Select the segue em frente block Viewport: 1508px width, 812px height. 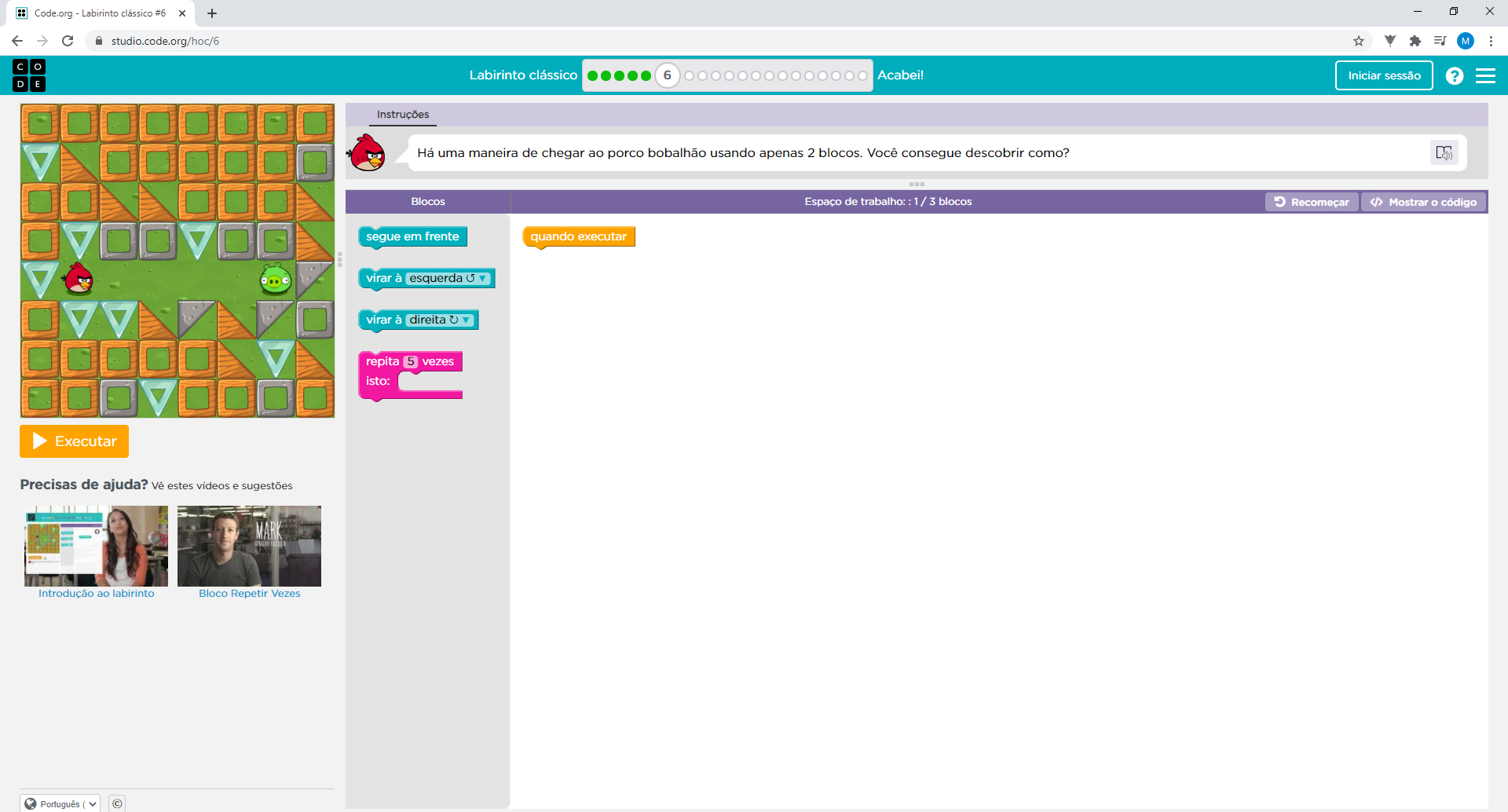click(x=412, y=236)
